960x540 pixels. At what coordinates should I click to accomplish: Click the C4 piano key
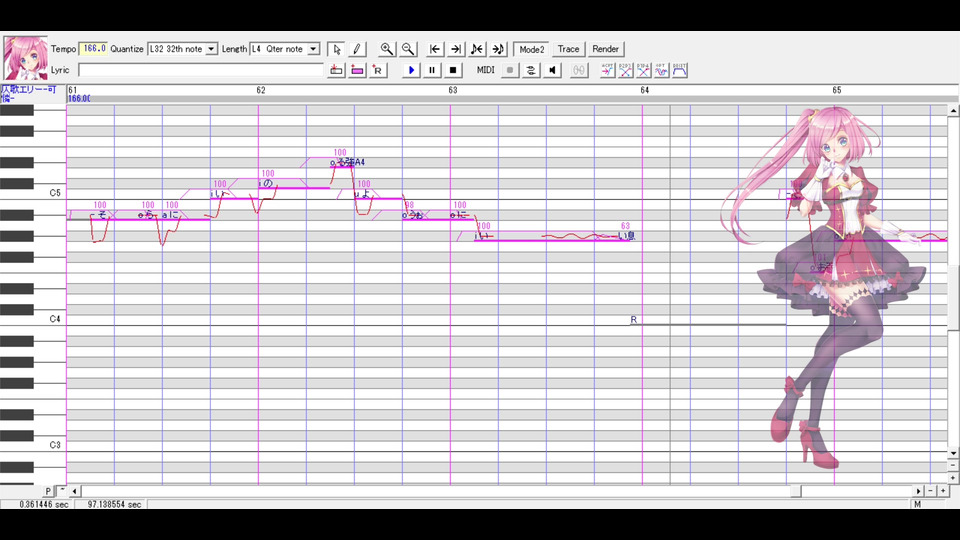(x=33, y=319)
